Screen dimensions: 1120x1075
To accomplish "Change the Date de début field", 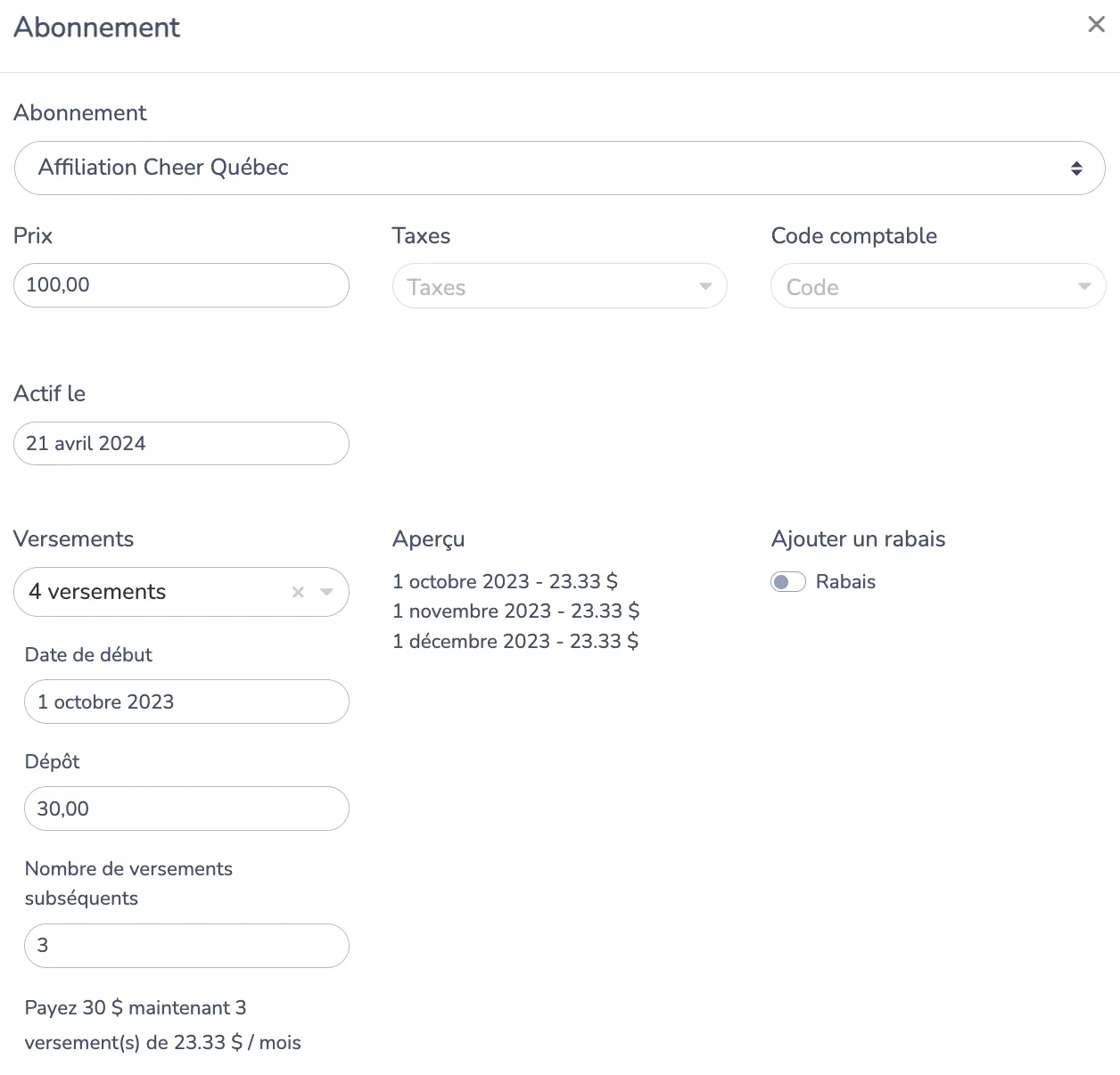I will point(186,702).
